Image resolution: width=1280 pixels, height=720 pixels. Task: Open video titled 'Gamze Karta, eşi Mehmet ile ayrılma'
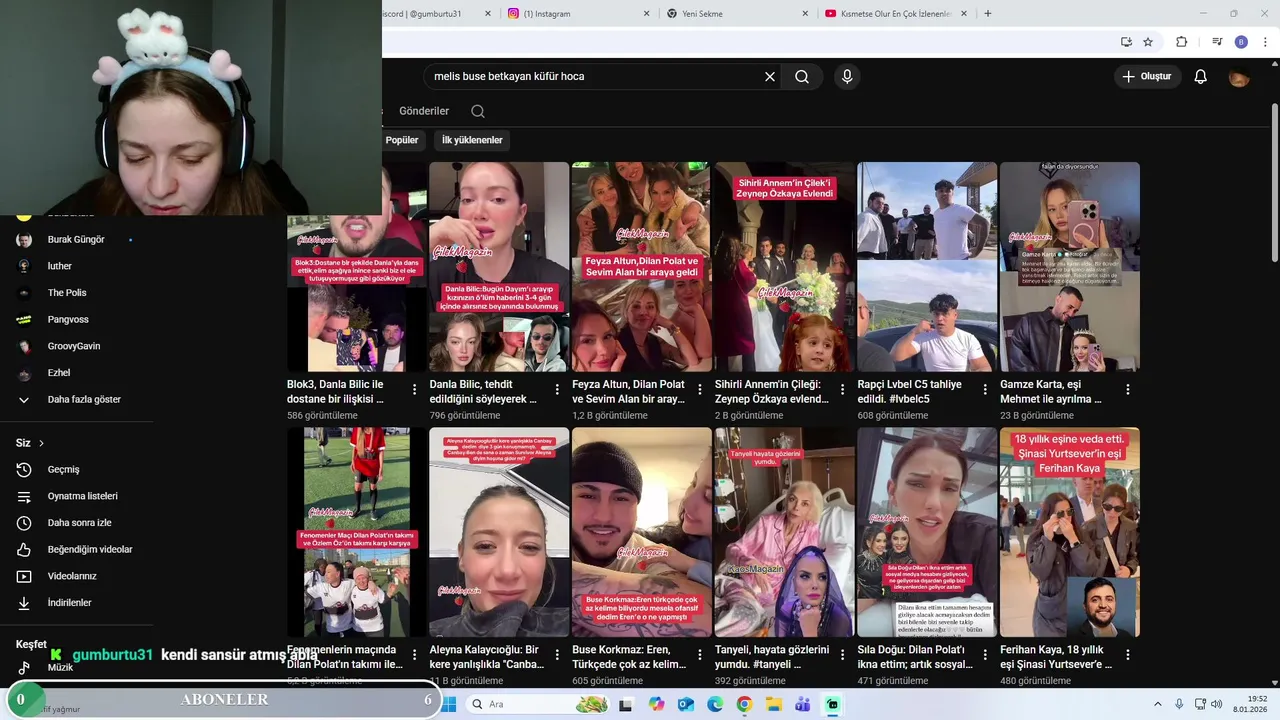pyautogui.click(x=1051, y=391)
